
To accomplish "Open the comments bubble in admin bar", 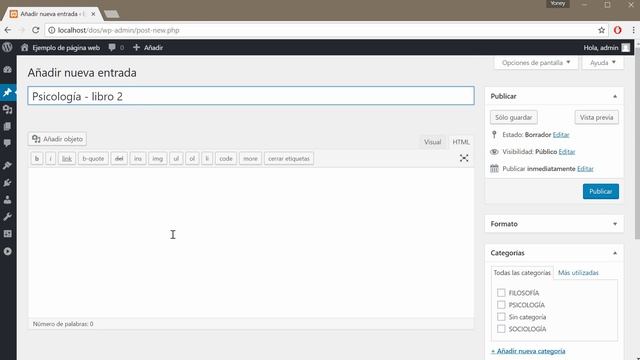I will tap(112, 48).
